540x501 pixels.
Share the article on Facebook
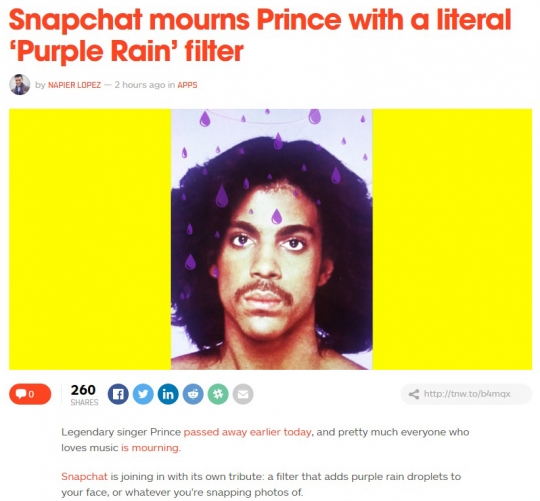click(x=118, y=394)
